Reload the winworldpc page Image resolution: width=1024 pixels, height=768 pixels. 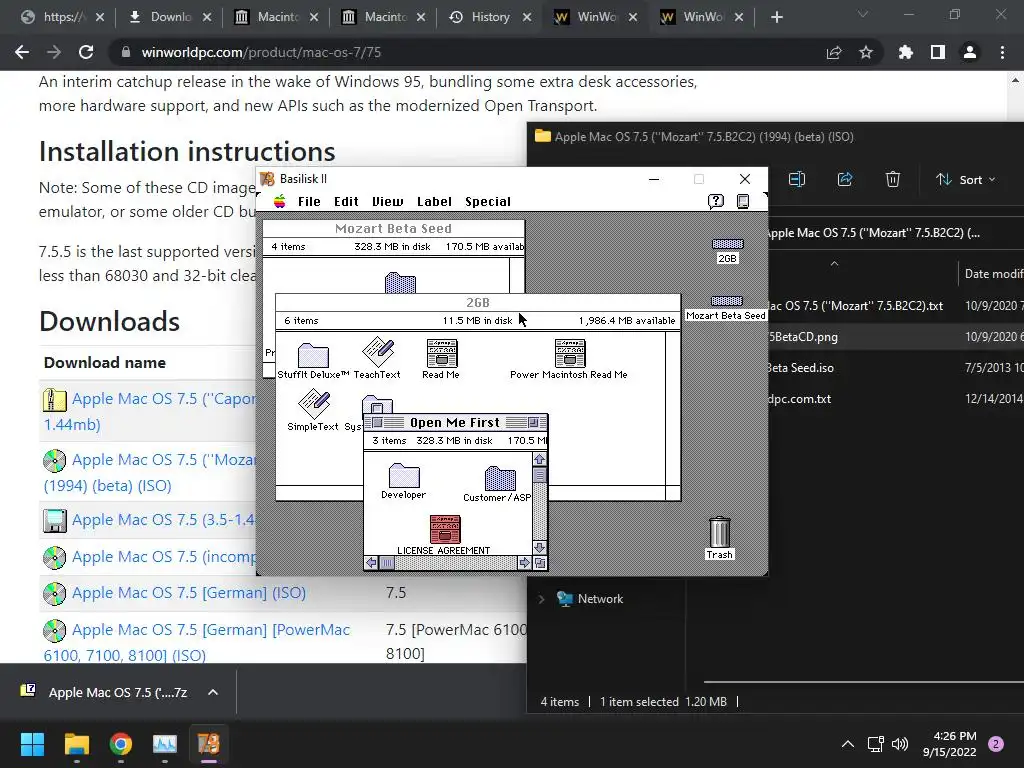point(86,52)
